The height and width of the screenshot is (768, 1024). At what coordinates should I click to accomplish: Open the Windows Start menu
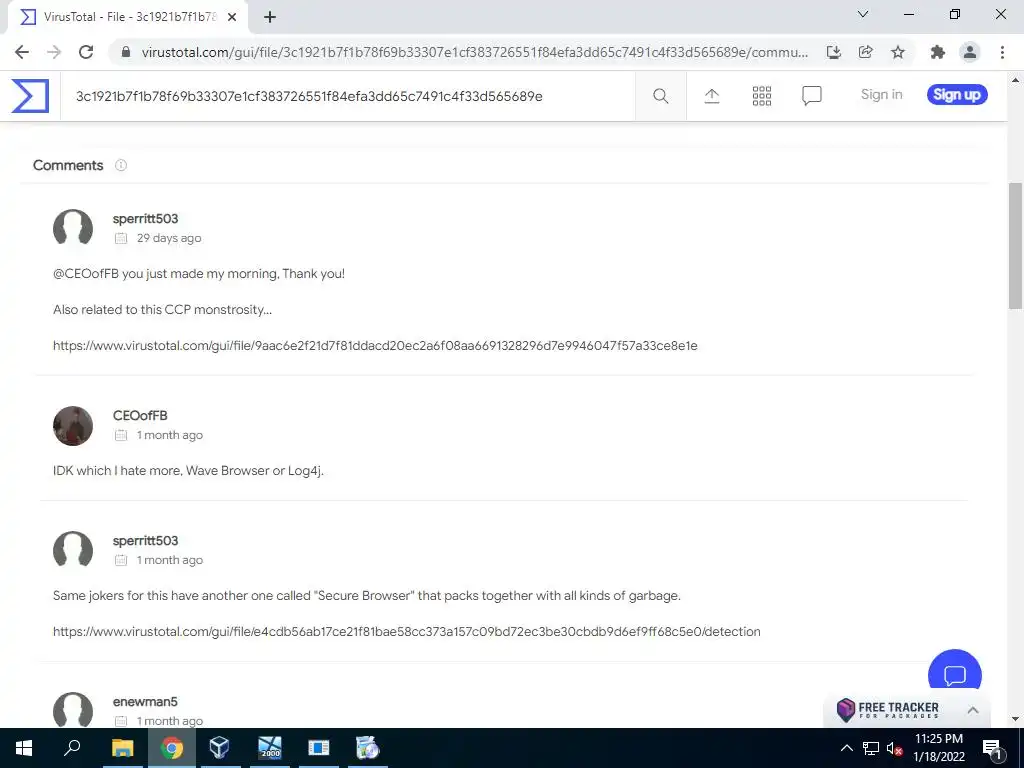[24, 748]
